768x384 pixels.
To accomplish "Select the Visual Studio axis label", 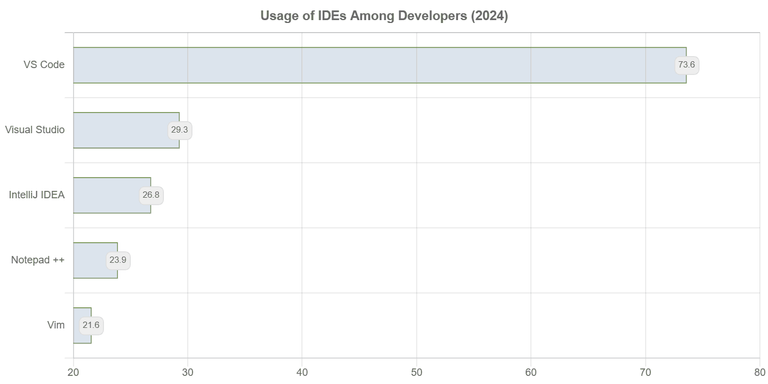I will [x=35, y=130].
